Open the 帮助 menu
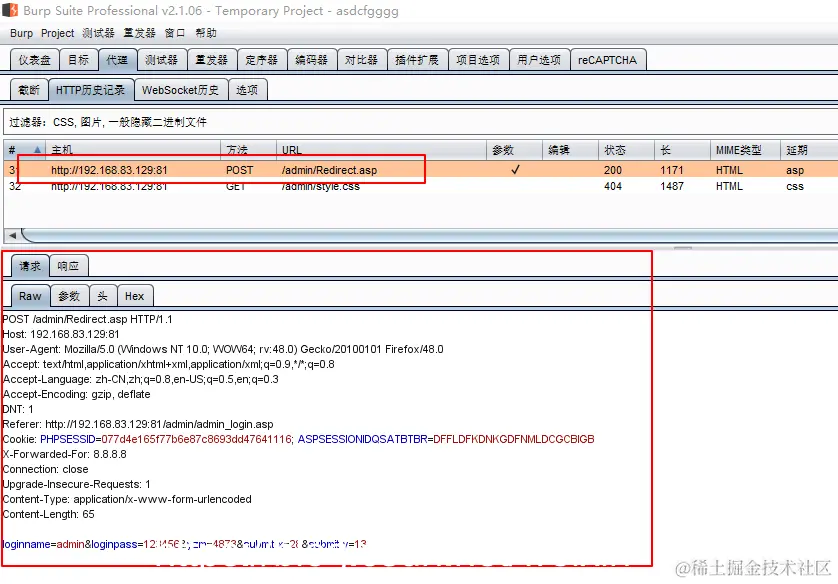The height and width of the screenshot is (584, 838). 206,33
